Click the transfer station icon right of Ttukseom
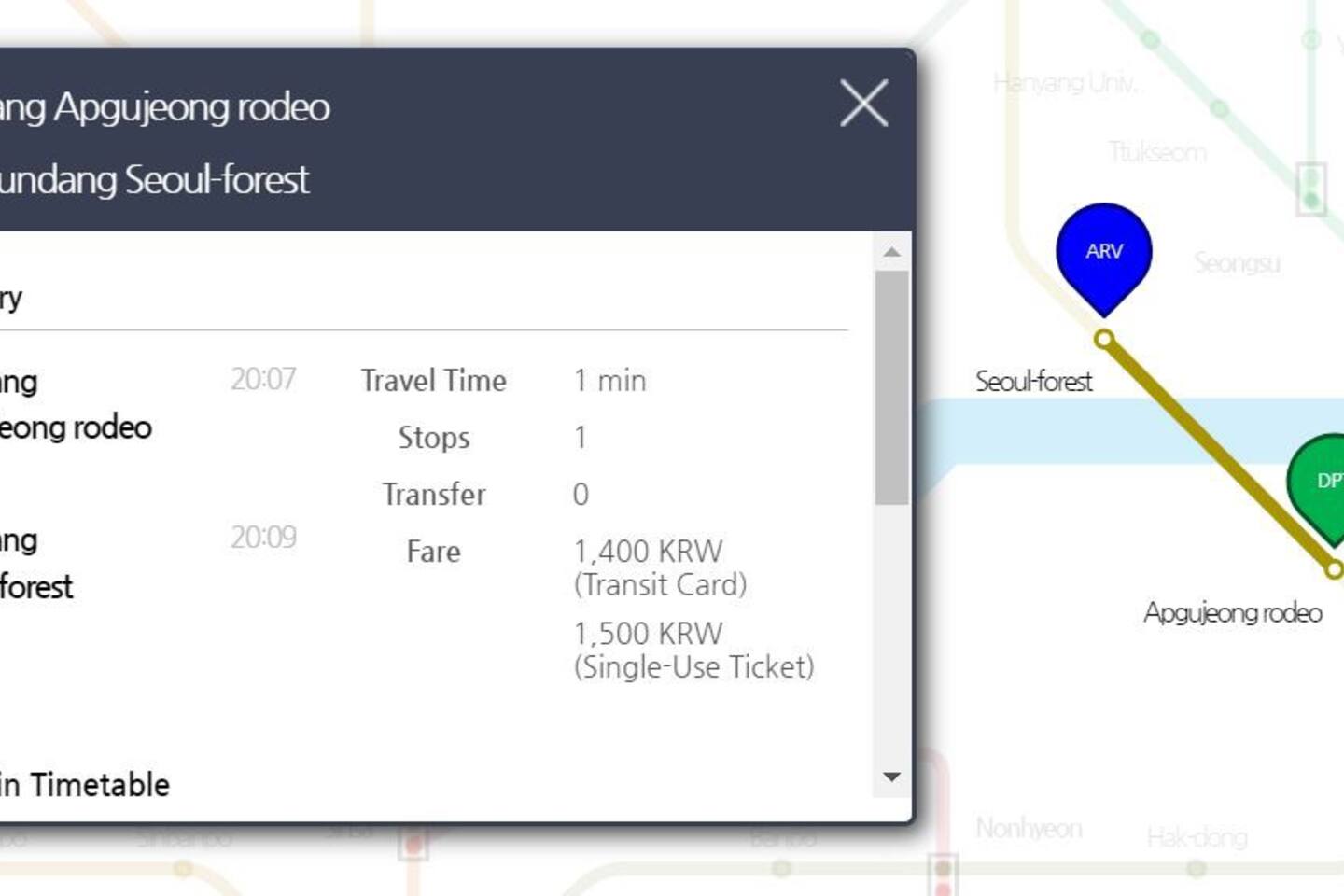 tap(1311, 188)
